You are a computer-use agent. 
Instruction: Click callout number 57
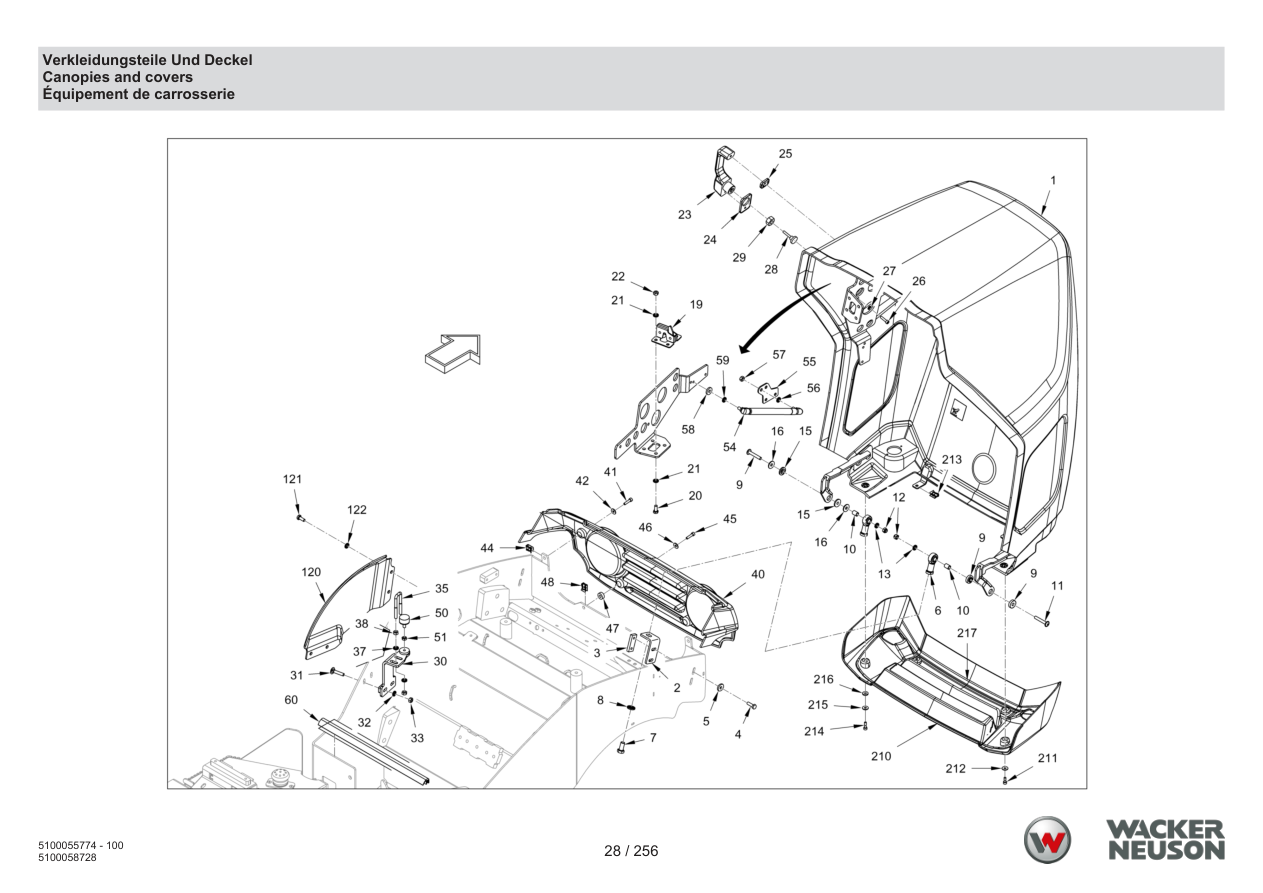tap(779, 355)
